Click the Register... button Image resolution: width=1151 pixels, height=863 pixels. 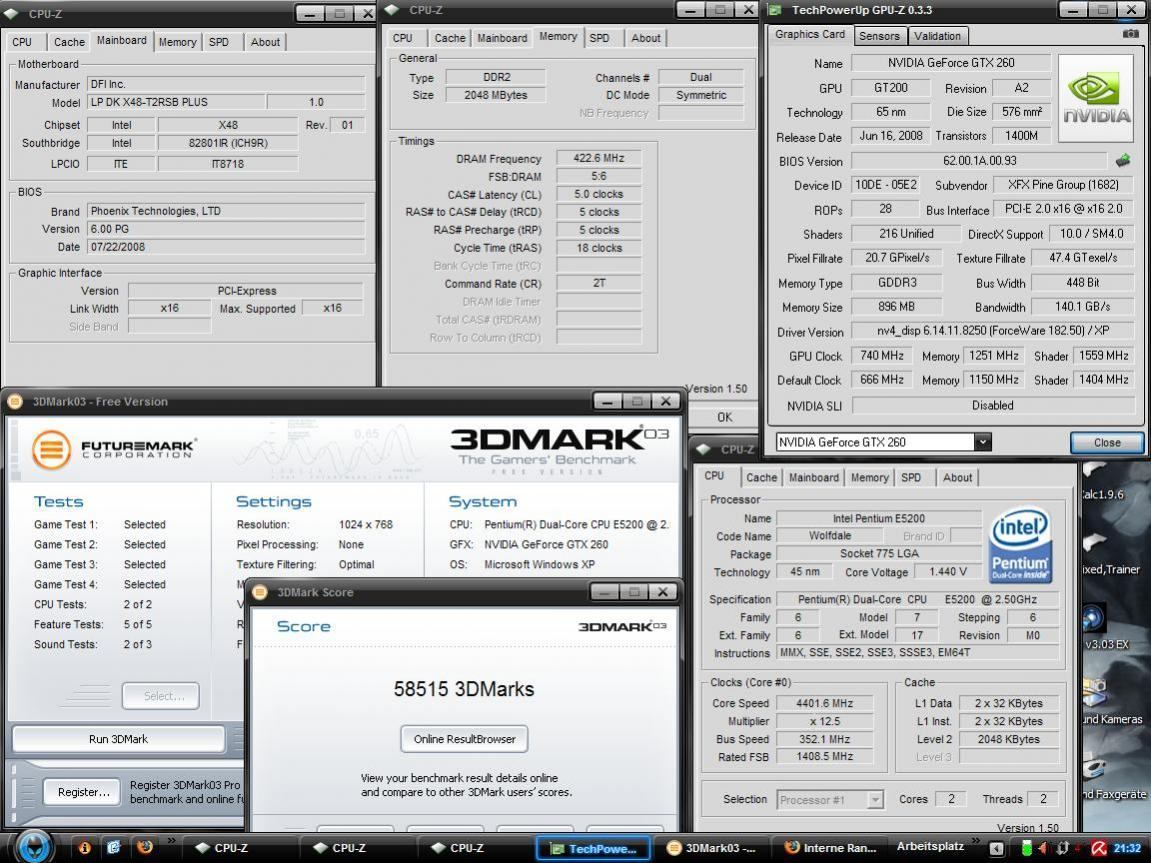[x=84, y=792]
